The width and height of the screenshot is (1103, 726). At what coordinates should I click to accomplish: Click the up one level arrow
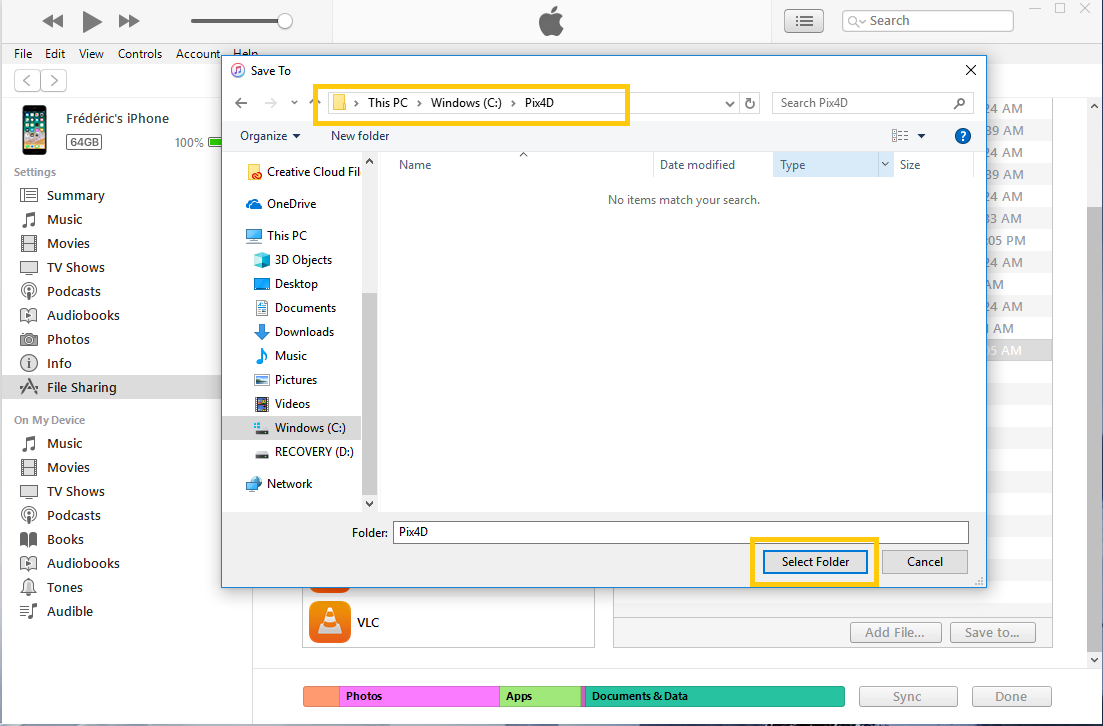click(x=315, y=103)
